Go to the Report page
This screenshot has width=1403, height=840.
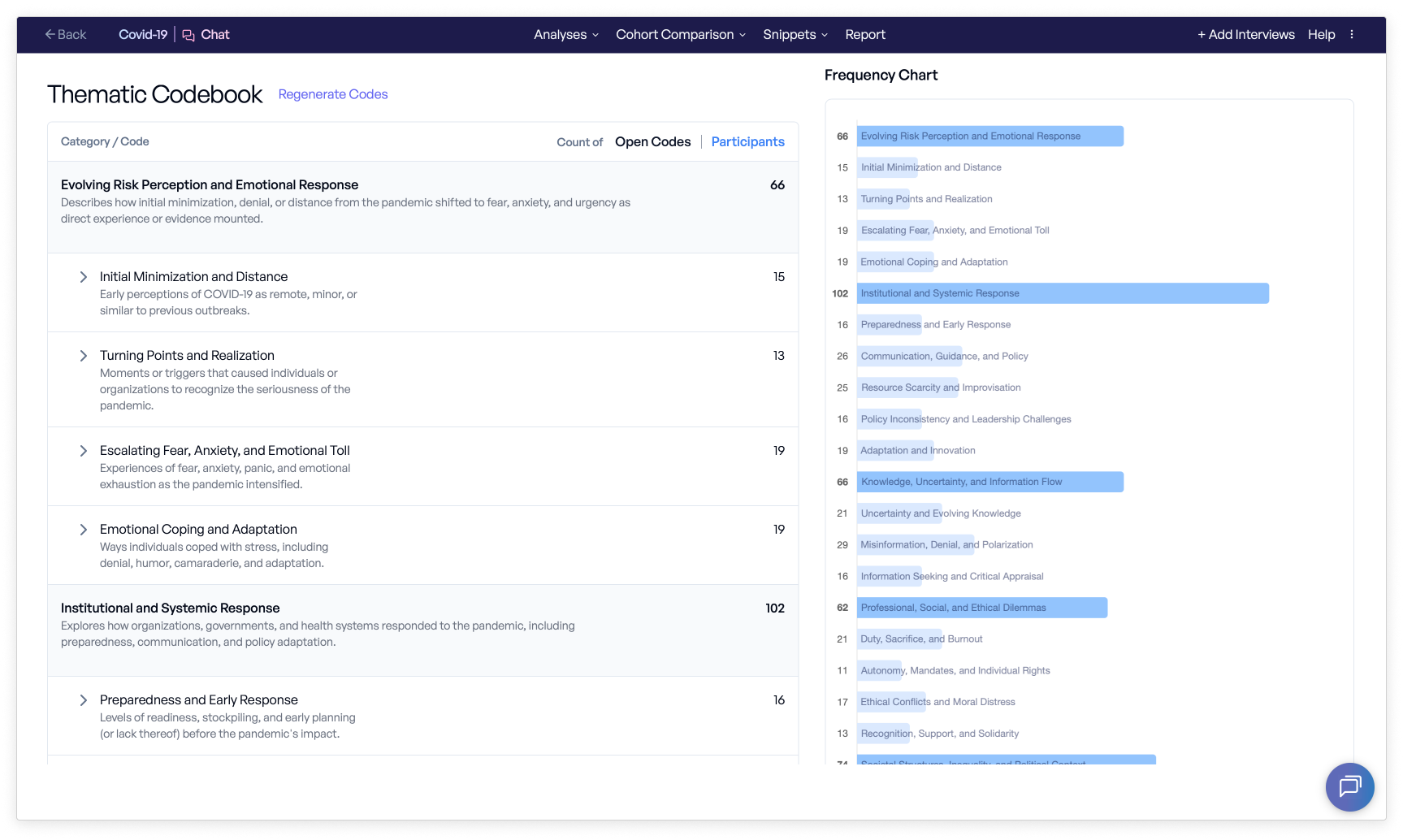coord(864,34)
